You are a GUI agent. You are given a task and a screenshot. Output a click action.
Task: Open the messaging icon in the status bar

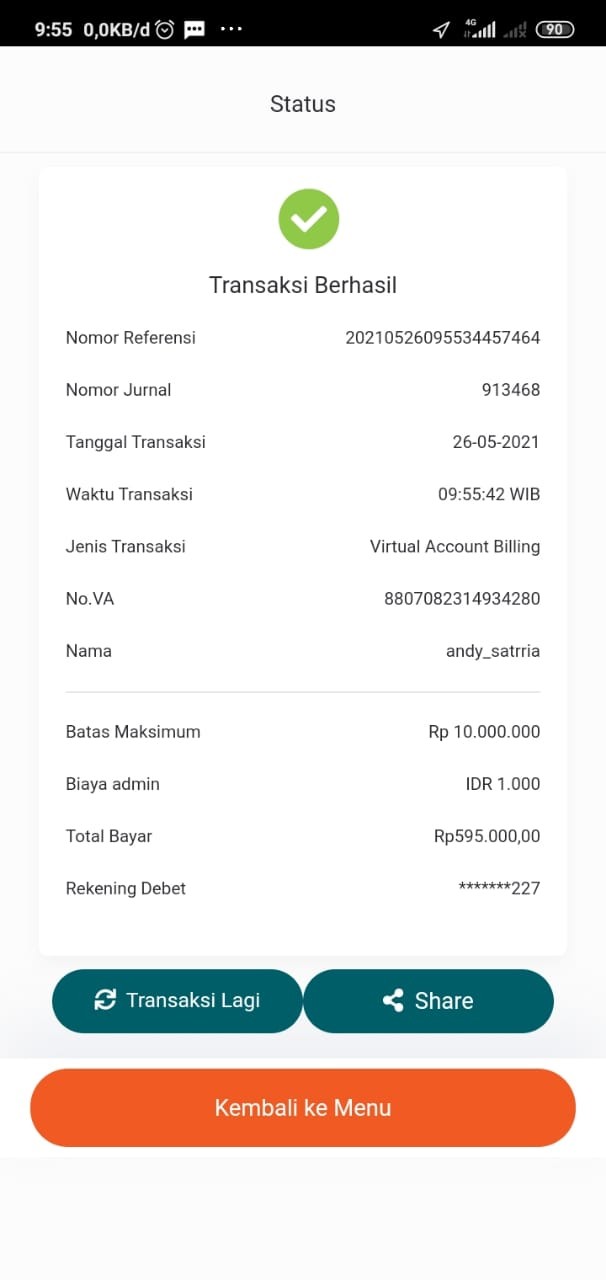point(194,28)
